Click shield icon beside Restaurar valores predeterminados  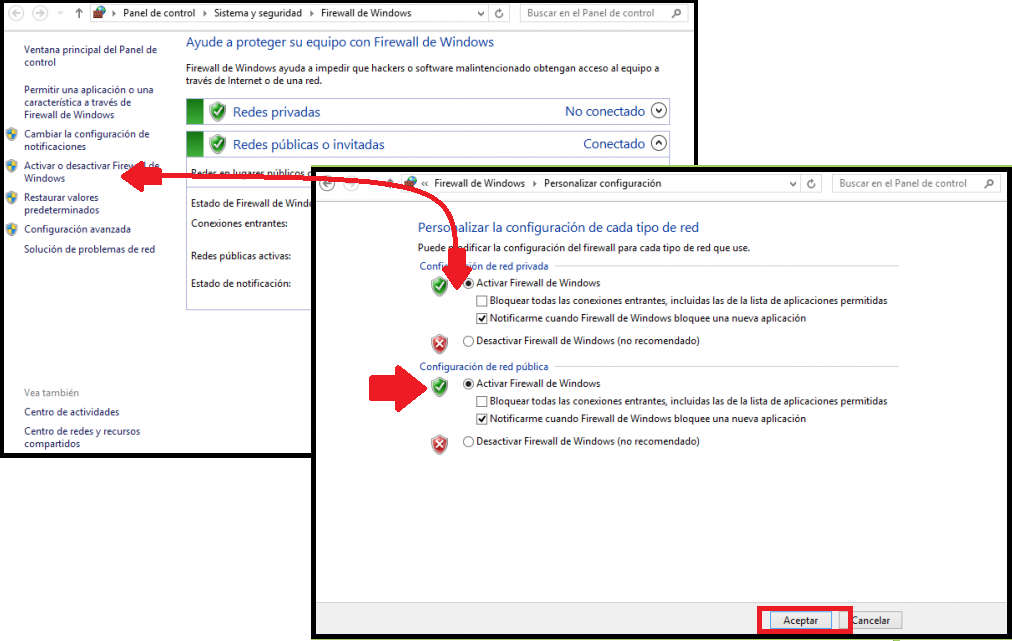(12, 198)
